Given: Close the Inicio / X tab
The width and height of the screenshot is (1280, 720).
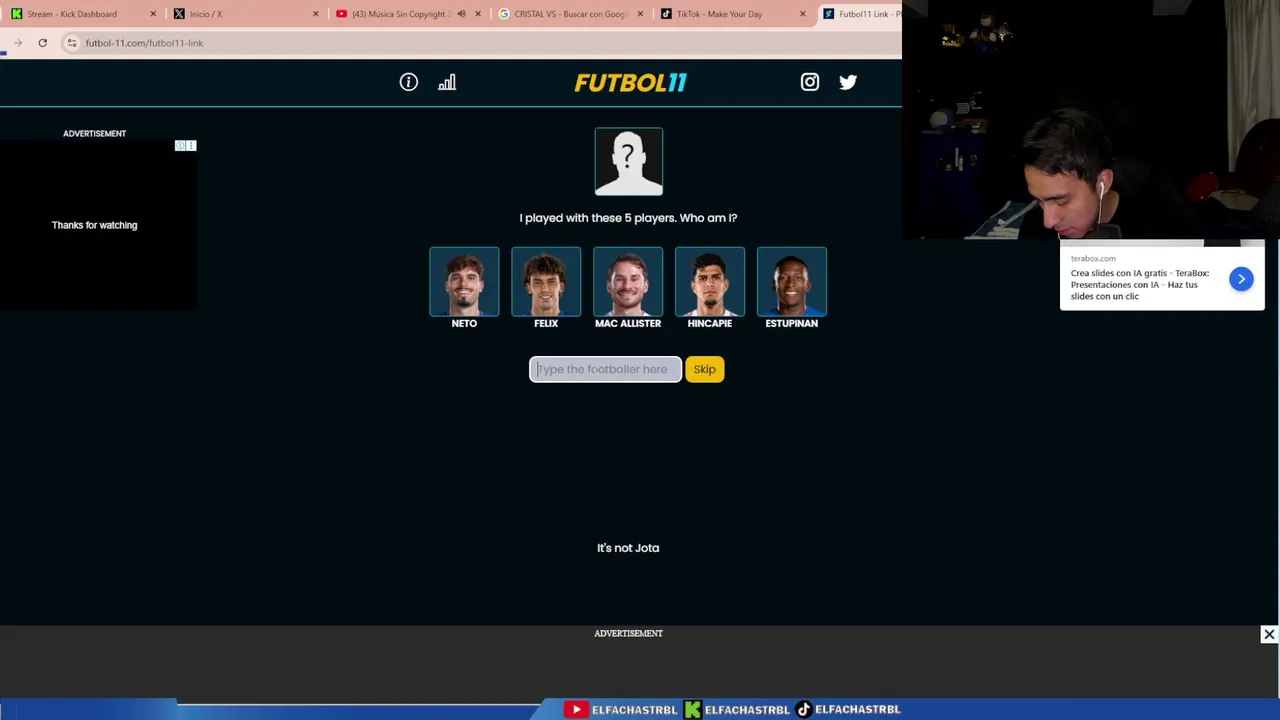Looking at the screenshot, I should [x=315, y=14].
